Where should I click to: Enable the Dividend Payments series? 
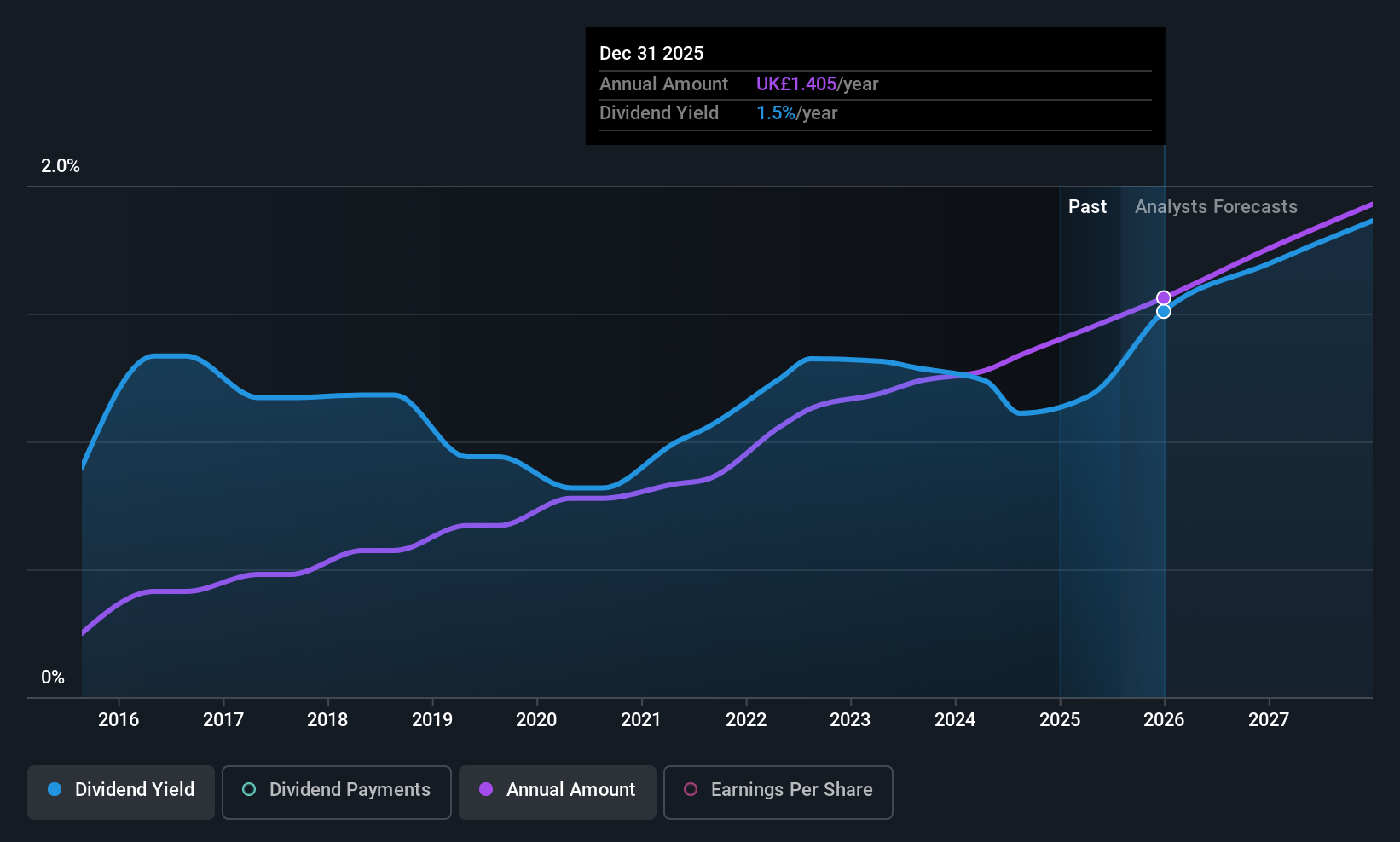point(337,790)
